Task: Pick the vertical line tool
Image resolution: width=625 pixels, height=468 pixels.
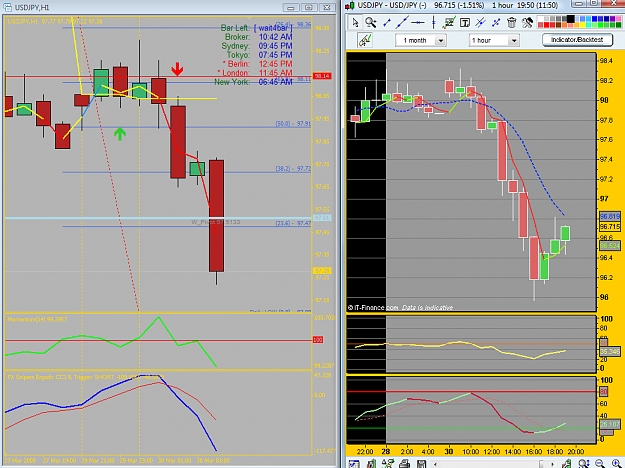Action: (x=433, y=23)
